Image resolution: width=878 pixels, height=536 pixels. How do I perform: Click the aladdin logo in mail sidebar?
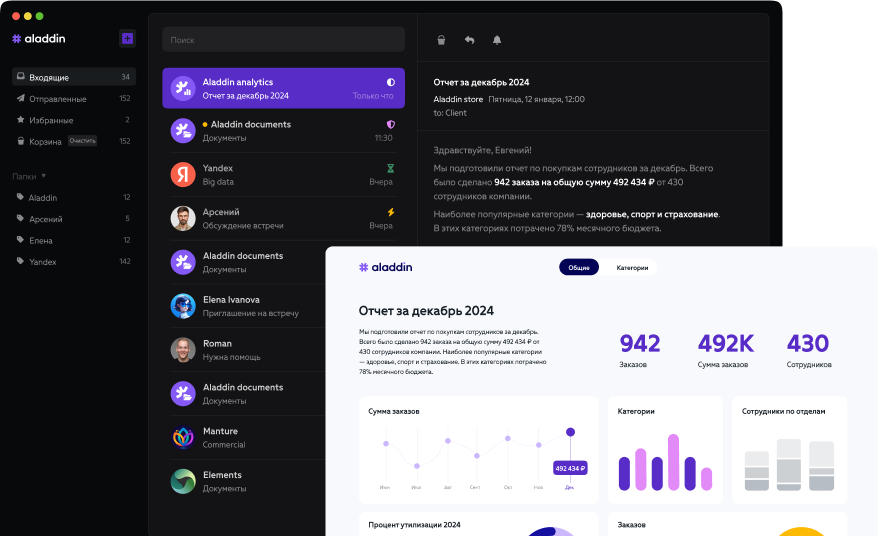(39, 39)
